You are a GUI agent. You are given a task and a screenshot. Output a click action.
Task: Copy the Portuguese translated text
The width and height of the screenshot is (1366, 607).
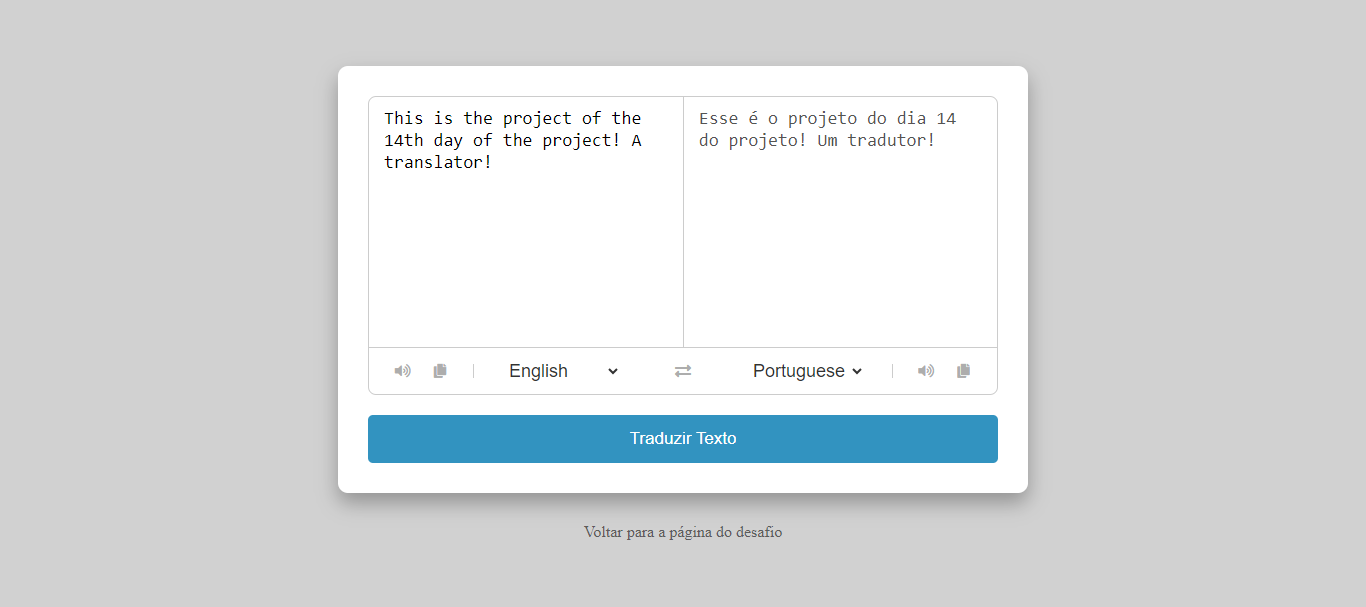[x=963, y=371]
